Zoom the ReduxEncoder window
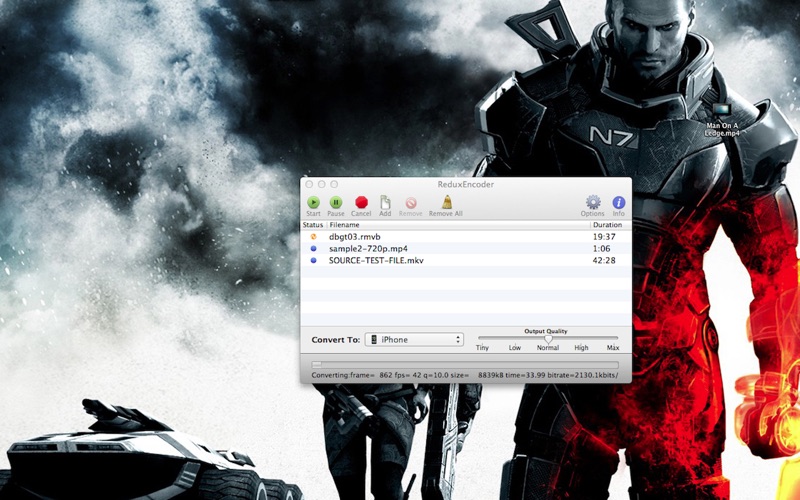The width and height of the screenshot is (800, 500). pos(334,184)
